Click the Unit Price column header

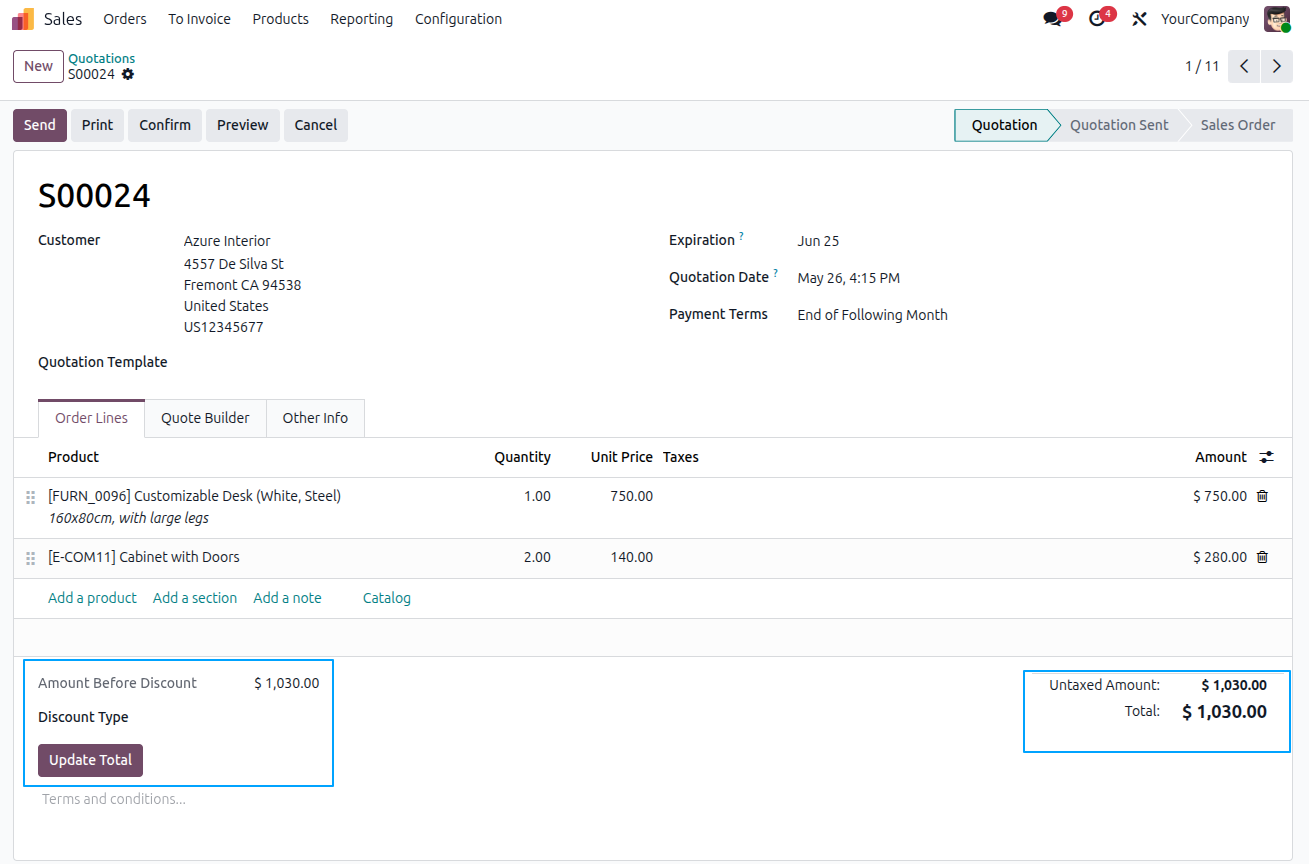click(x=621, y=457)
